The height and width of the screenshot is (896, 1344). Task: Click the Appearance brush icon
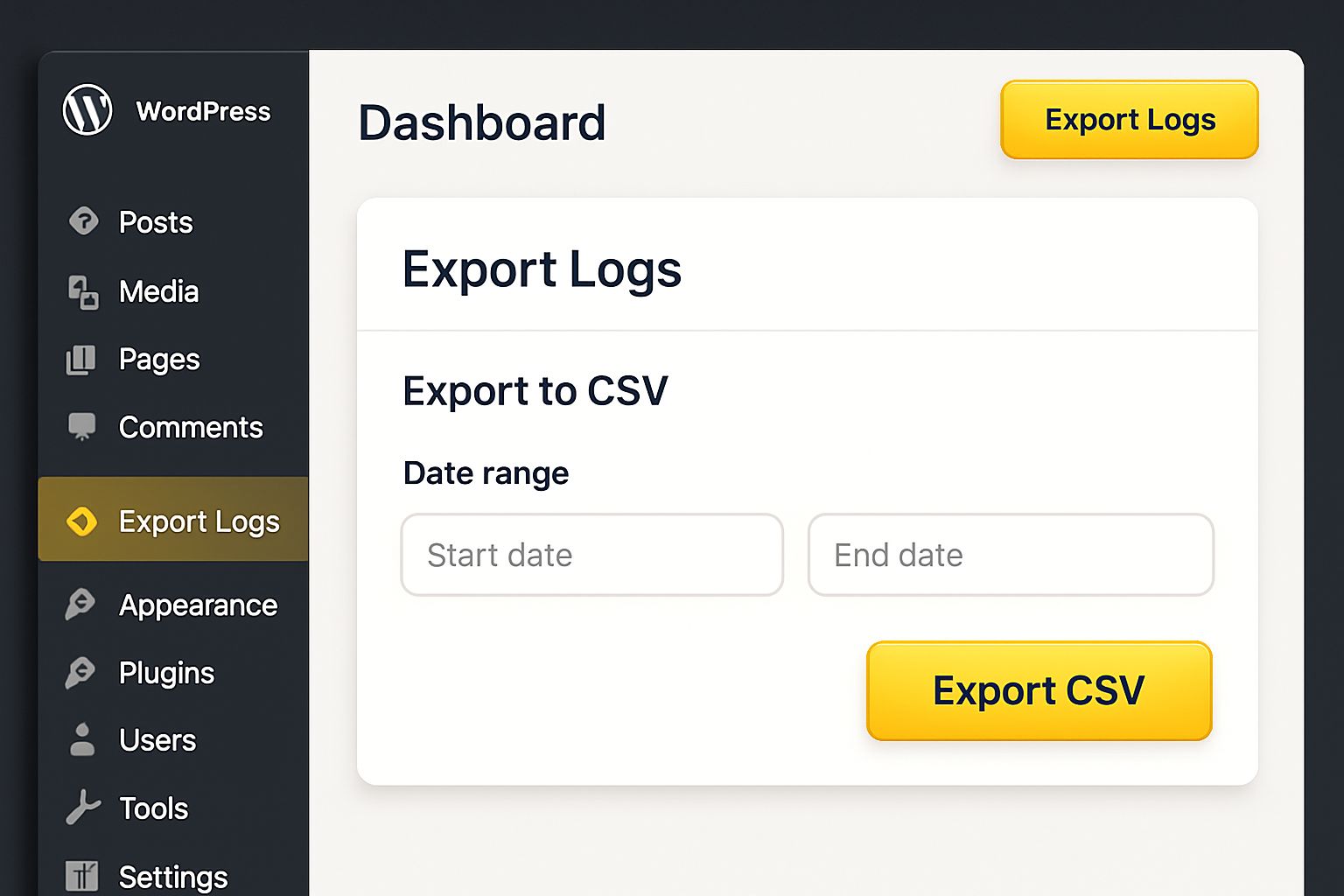80,605
